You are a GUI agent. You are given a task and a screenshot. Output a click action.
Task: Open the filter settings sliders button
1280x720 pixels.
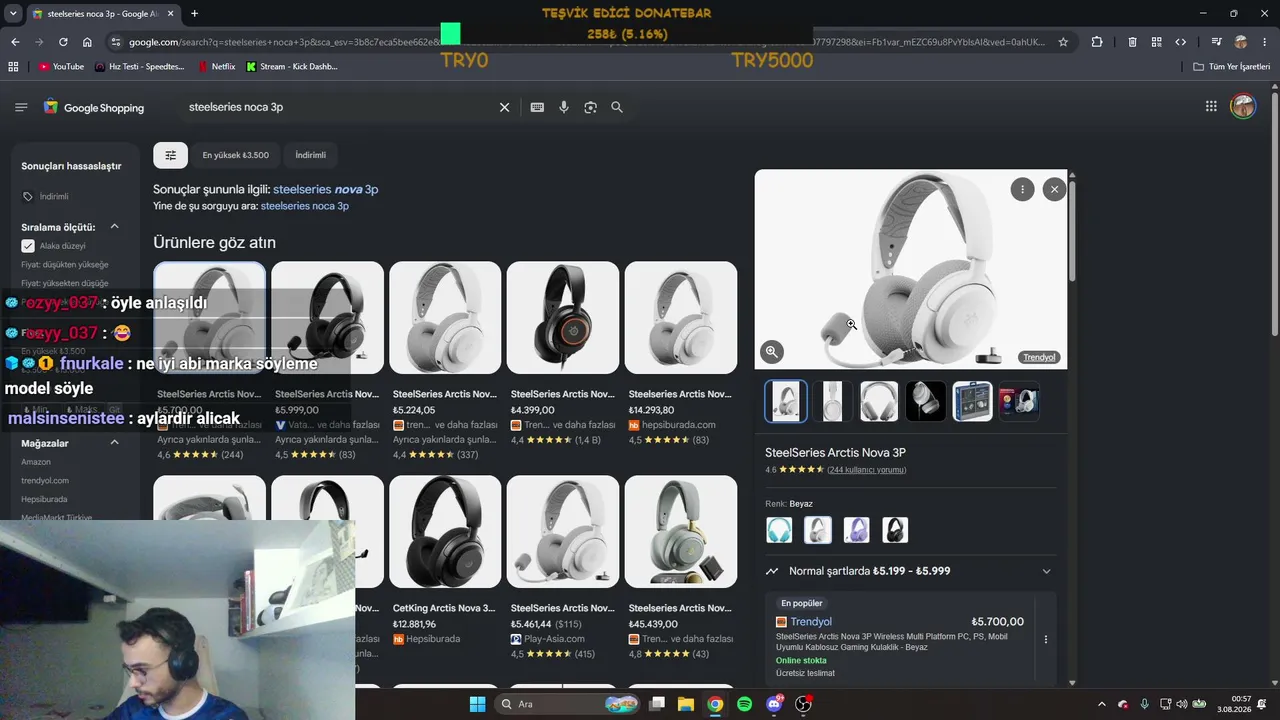coord(170,155)
